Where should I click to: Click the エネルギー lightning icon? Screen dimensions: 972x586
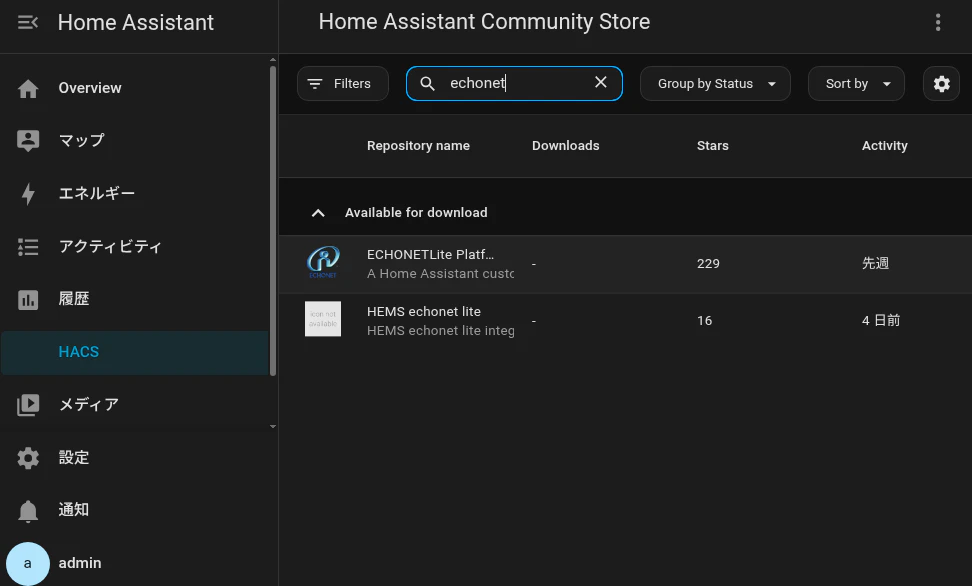tap(28, 194)
